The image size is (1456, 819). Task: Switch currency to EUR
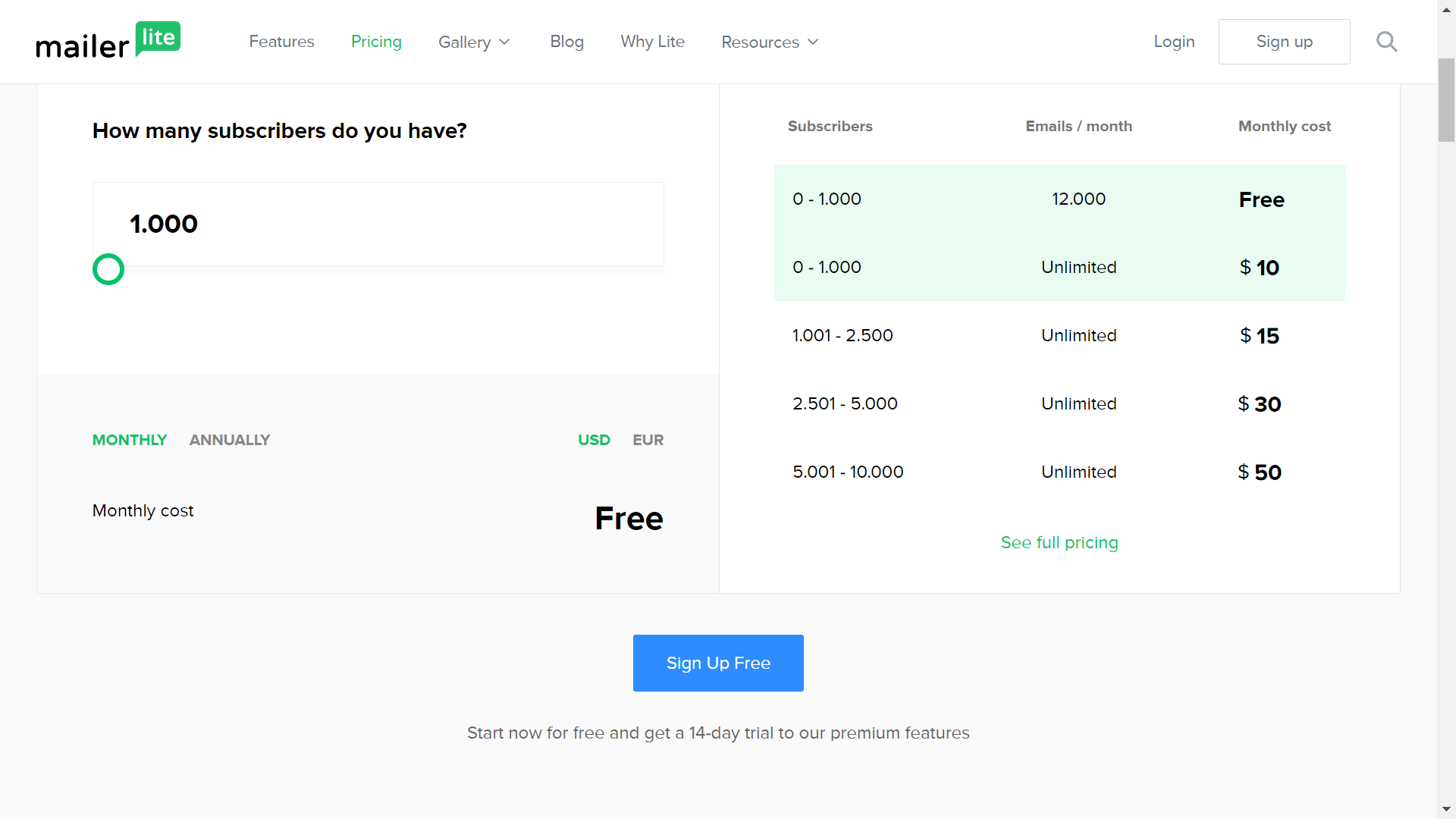click(648, 440)
